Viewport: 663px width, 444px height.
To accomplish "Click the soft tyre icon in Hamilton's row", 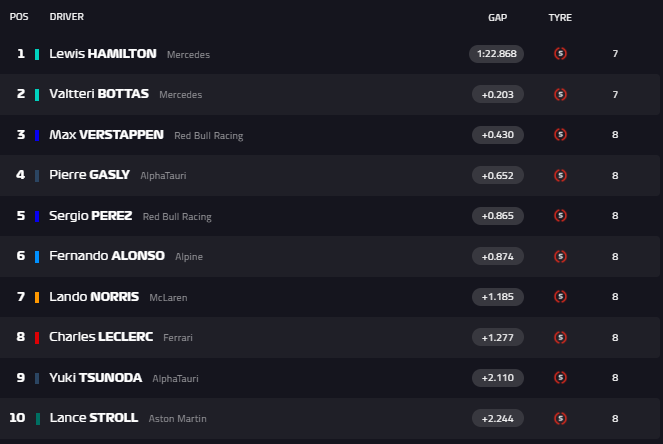I will (x=560, y=54).
